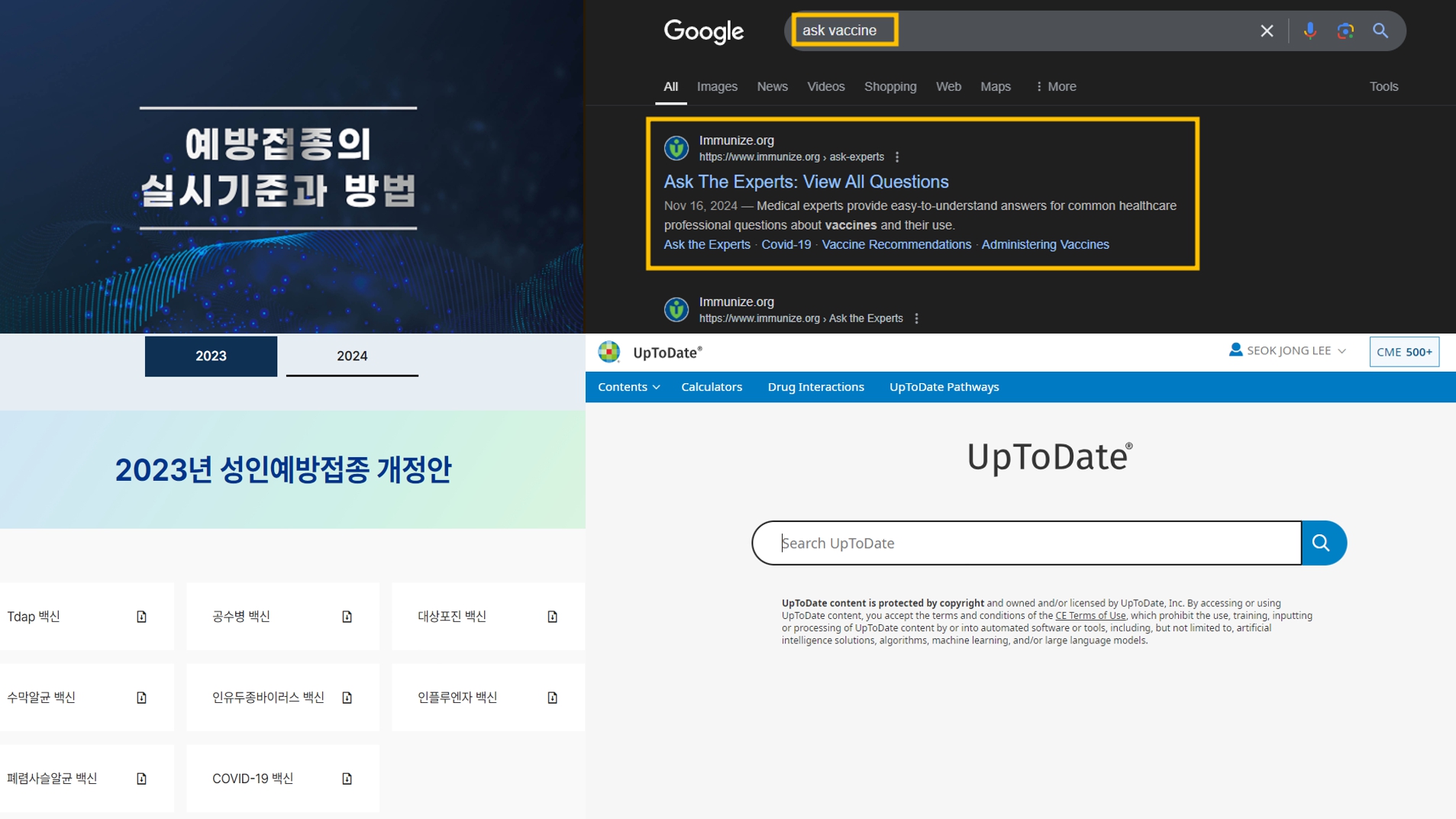Focus the Search UpToDate input field

[1027, 543]
